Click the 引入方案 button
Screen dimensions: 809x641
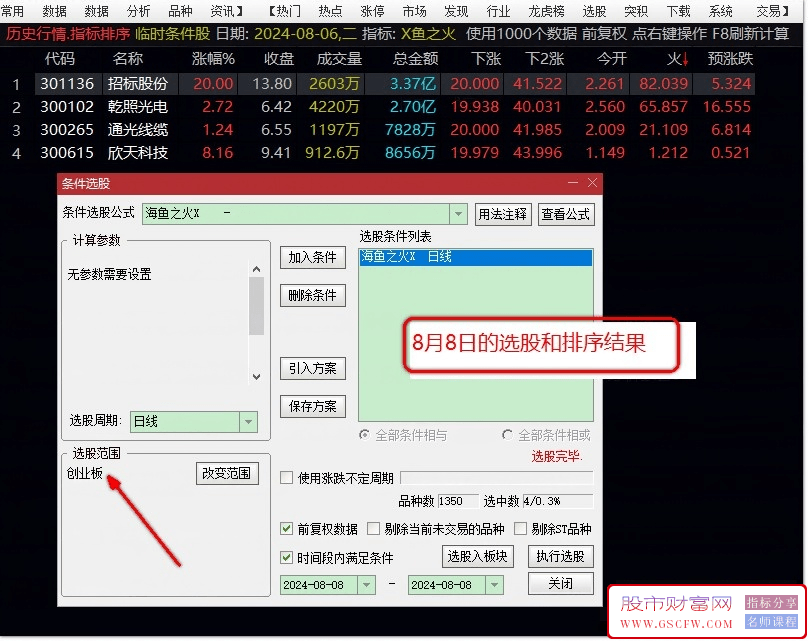pos(313,368)
